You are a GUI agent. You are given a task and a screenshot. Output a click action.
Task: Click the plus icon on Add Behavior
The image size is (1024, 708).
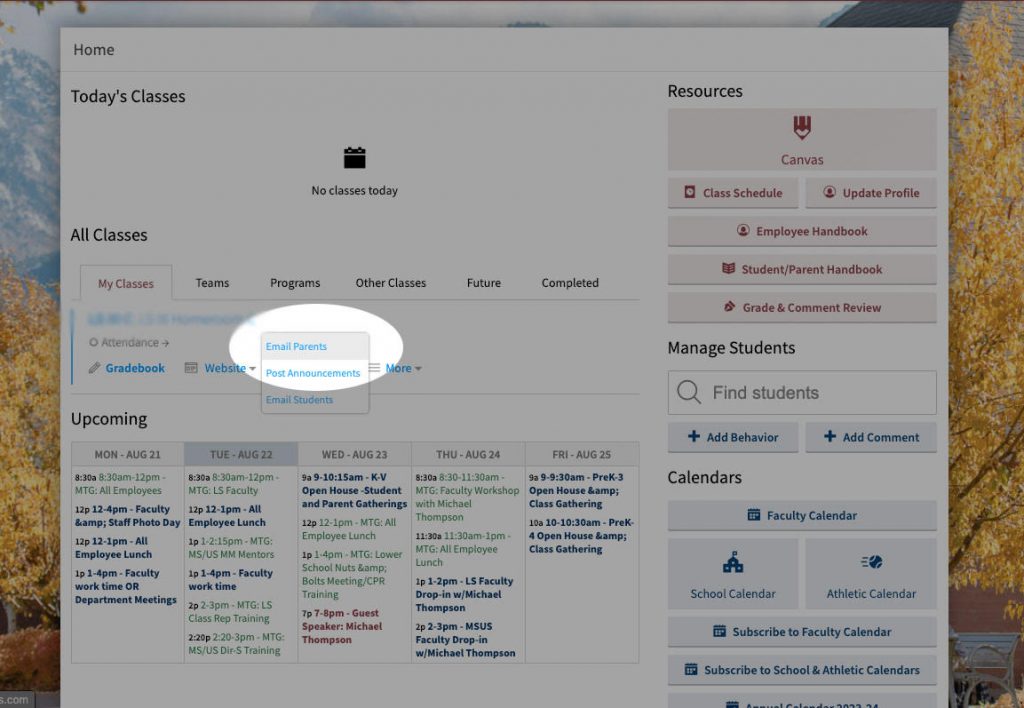pyautogui.click(x=694, y=437)
